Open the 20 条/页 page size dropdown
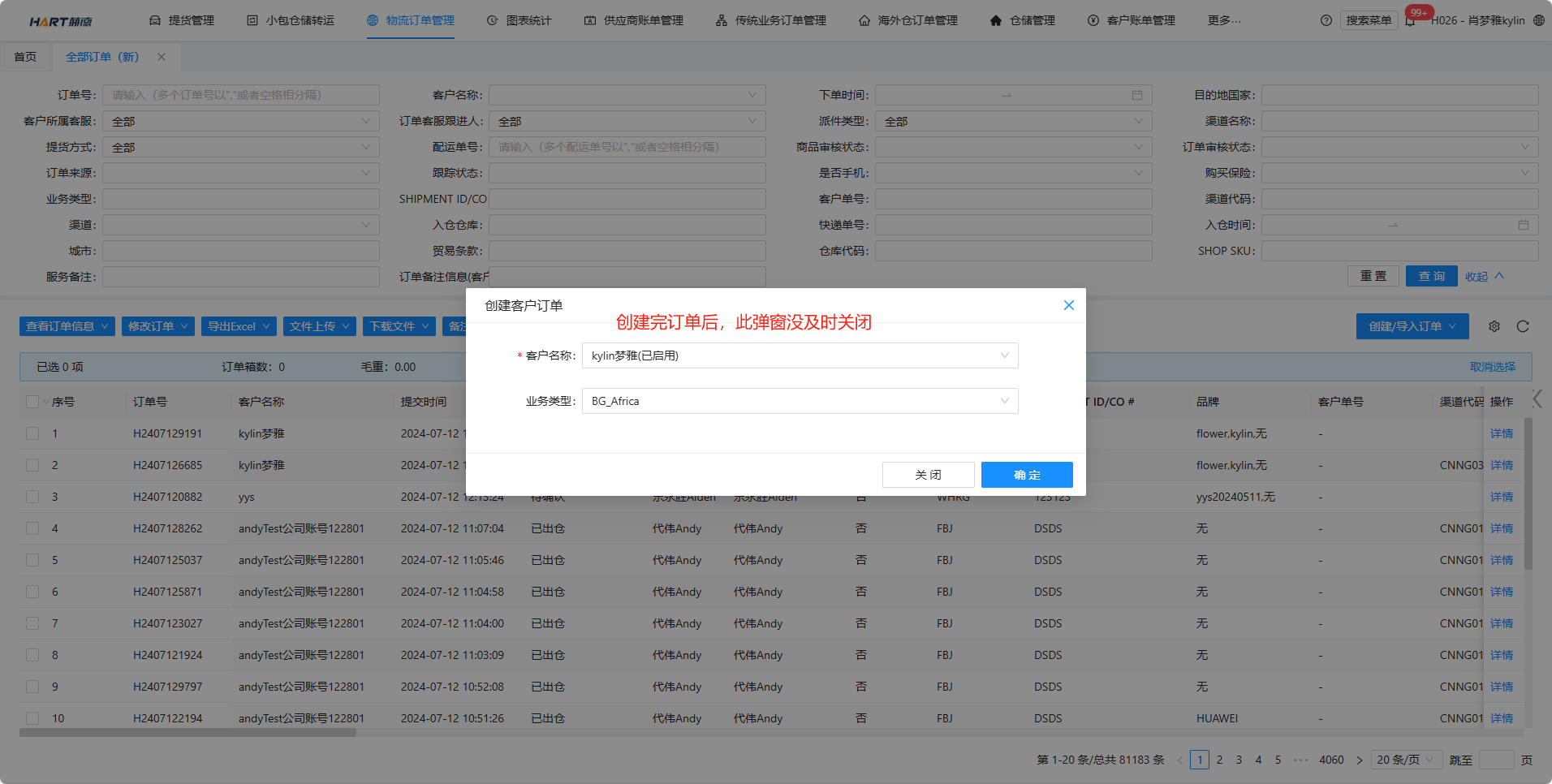1552x784 pixels. coord(1406,760)
